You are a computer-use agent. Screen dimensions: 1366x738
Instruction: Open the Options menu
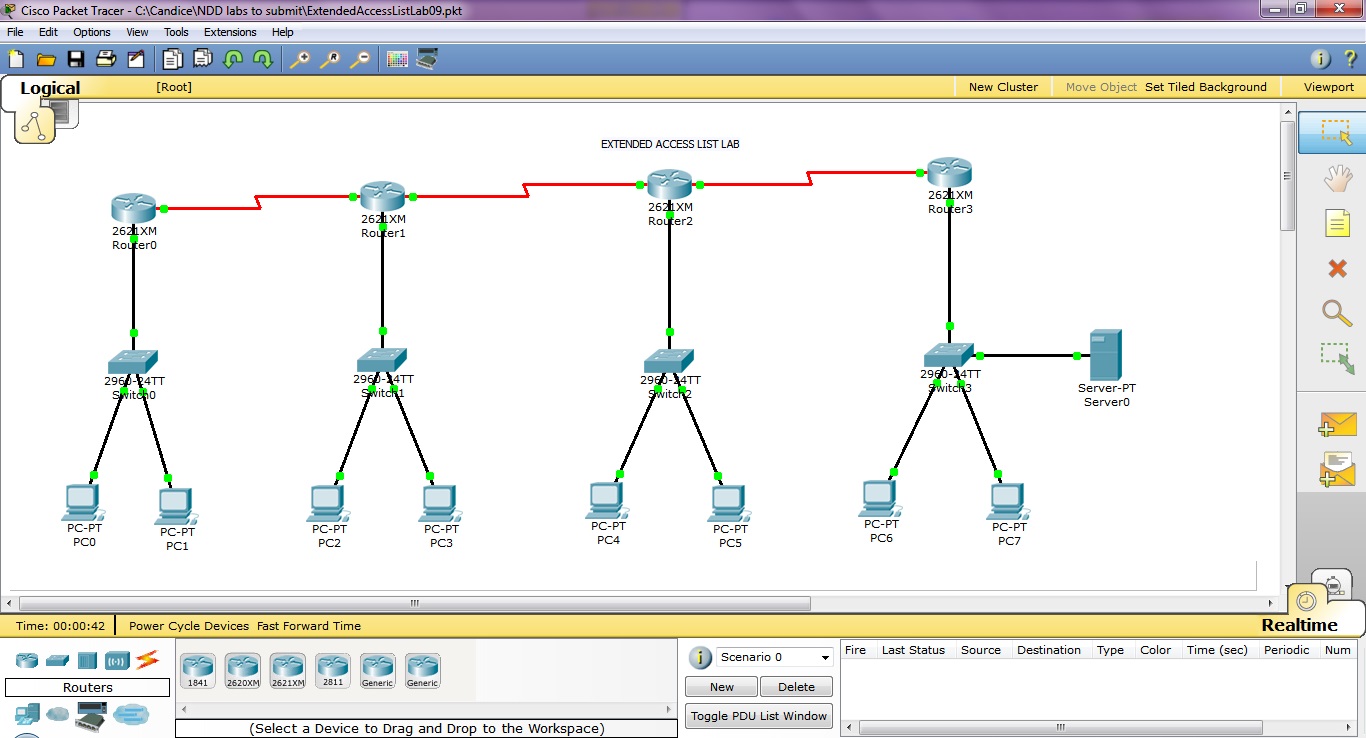pyautogui.click(x=92, y=32)
